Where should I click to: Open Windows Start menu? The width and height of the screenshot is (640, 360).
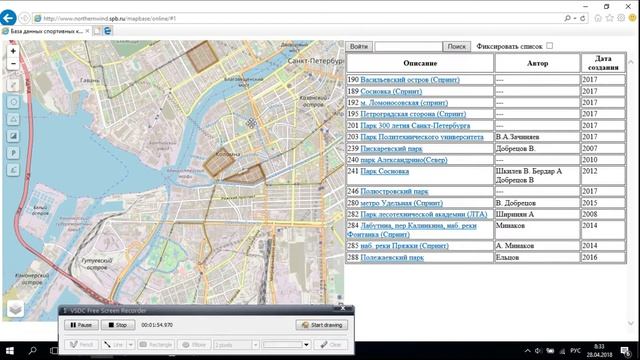9,351
